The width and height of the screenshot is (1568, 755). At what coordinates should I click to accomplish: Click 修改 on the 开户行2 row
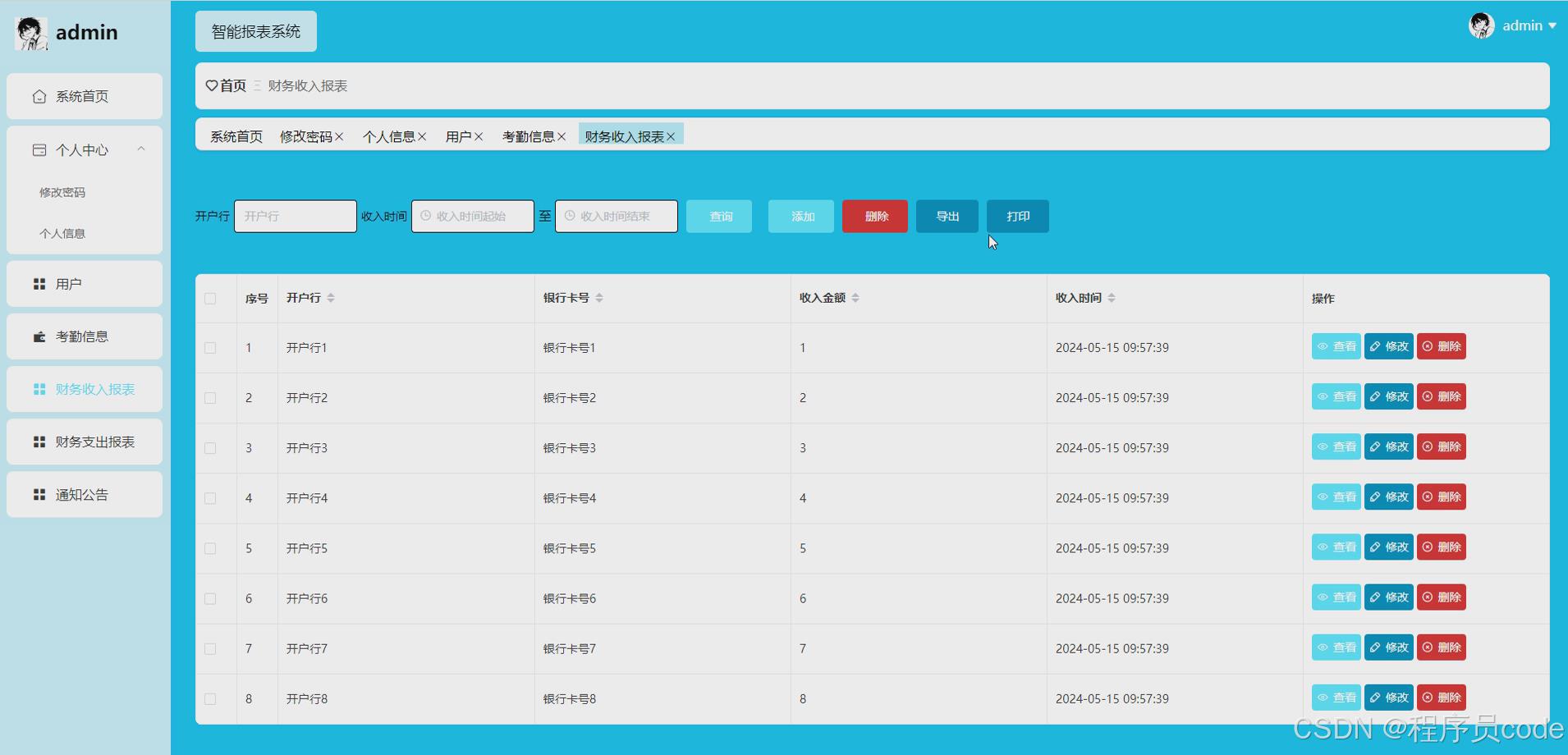(x=1388, y=396)
